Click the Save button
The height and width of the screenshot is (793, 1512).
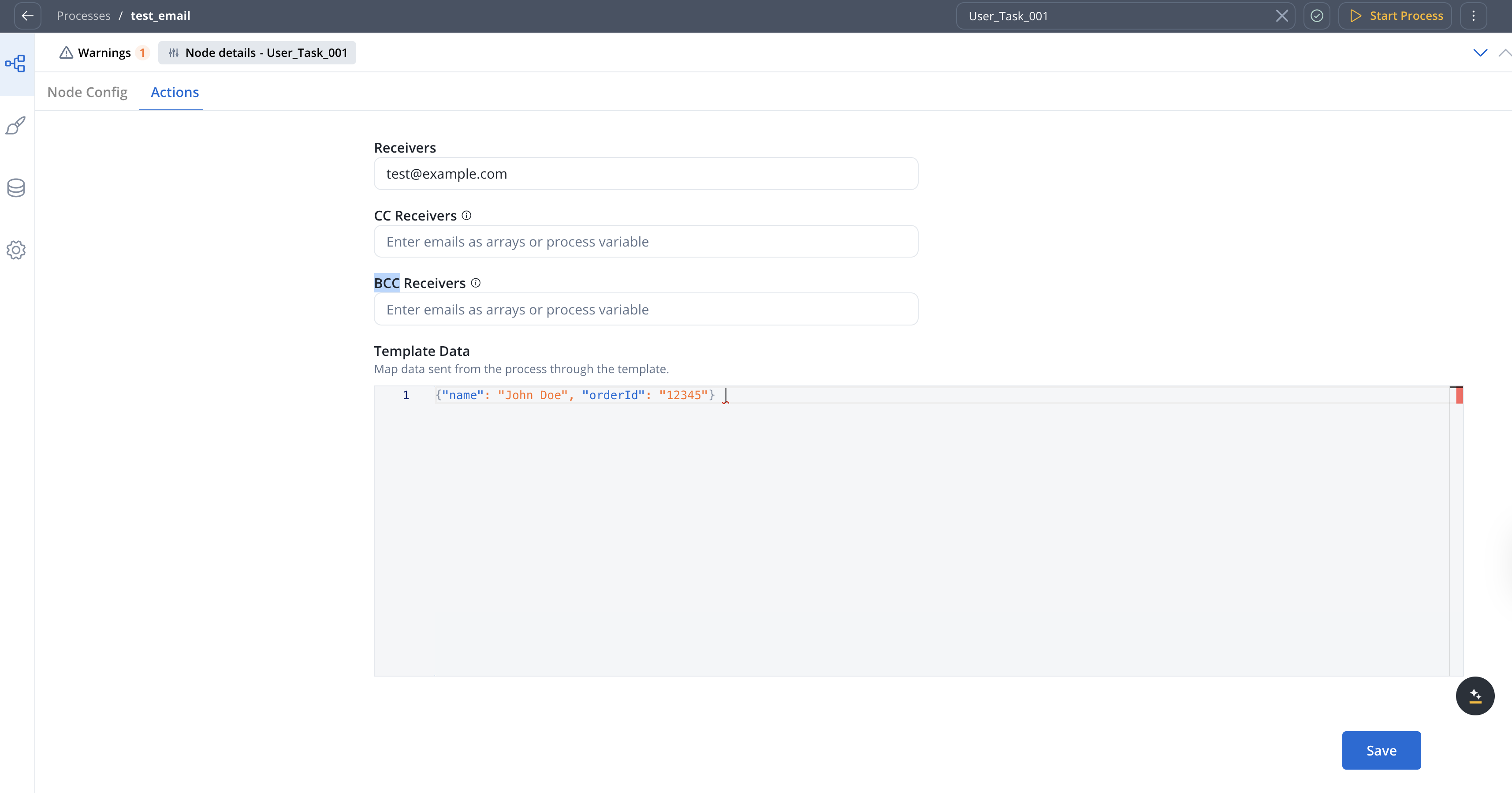coord(1381,750)
